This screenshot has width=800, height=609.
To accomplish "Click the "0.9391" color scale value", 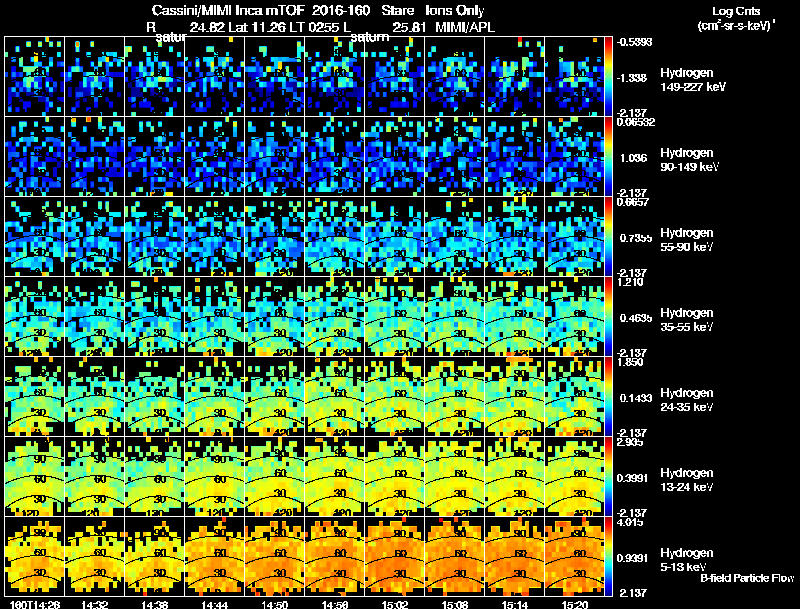I will [633, 559].
